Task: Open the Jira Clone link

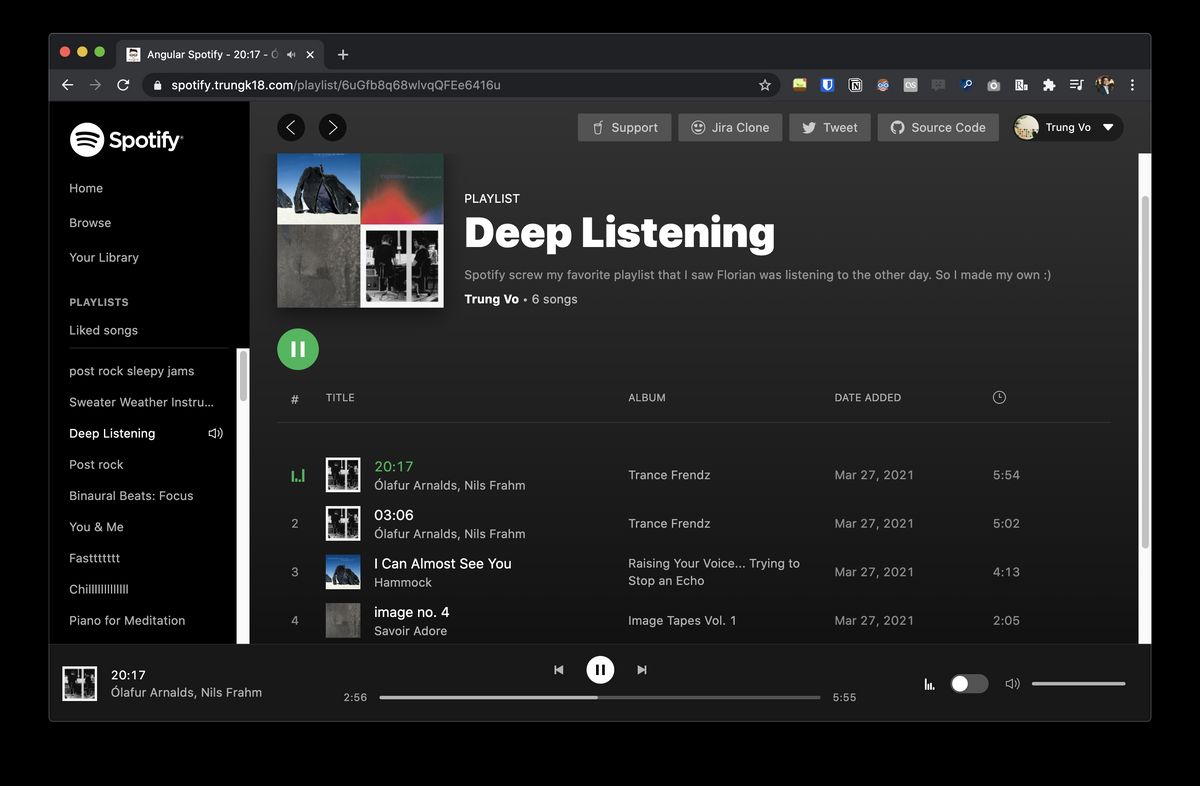Action: coord(730,127)
